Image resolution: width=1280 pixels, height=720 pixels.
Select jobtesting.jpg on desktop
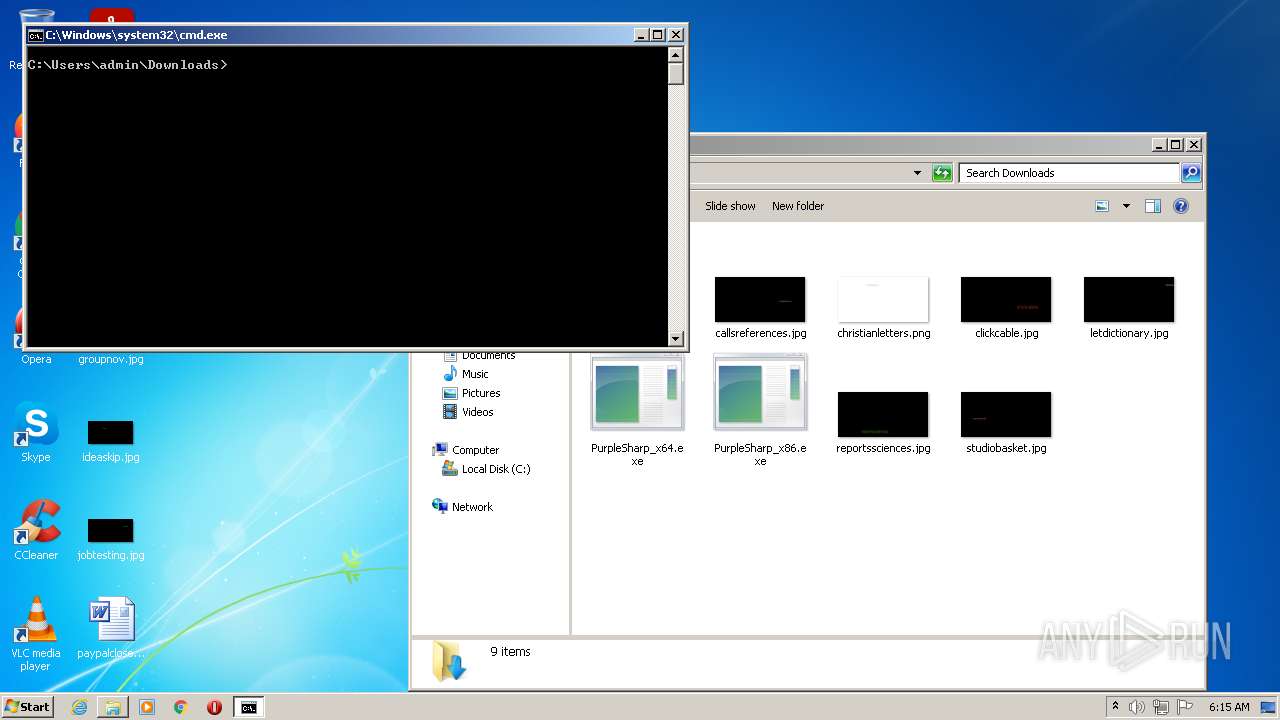point(110,538)
